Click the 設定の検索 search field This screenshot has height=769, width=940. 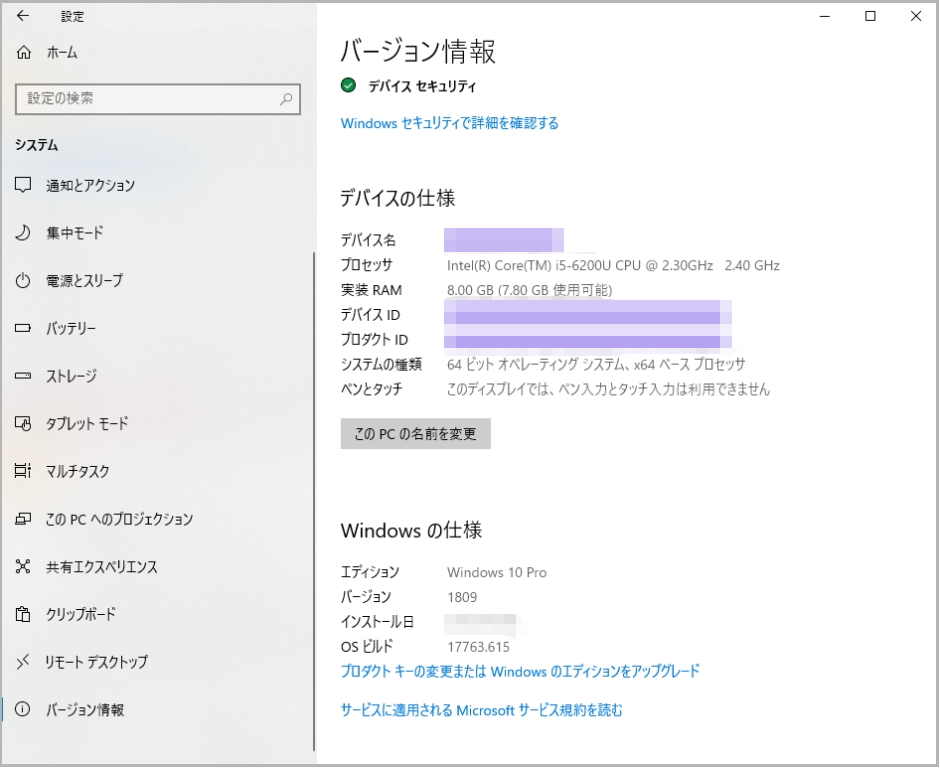tap(158, 99)
